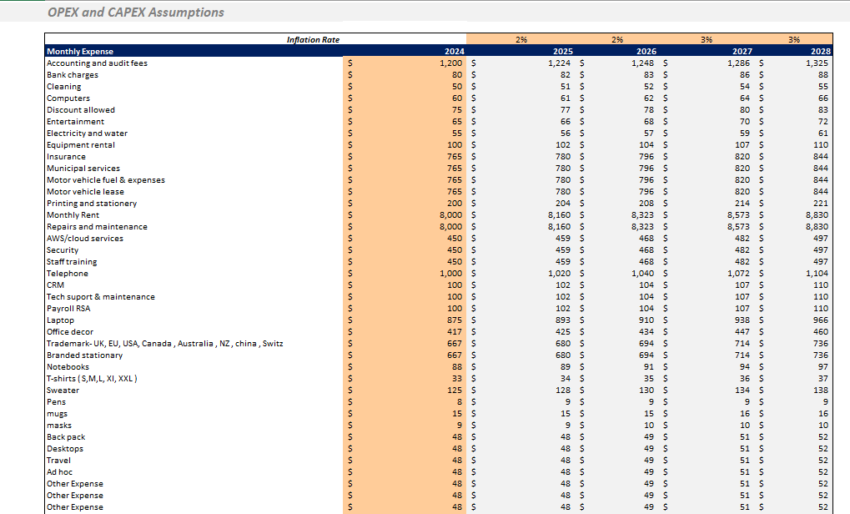850x514 pixels.
Task: Click the Sweater 2025 value 128
Action: (x=563, y=390)
